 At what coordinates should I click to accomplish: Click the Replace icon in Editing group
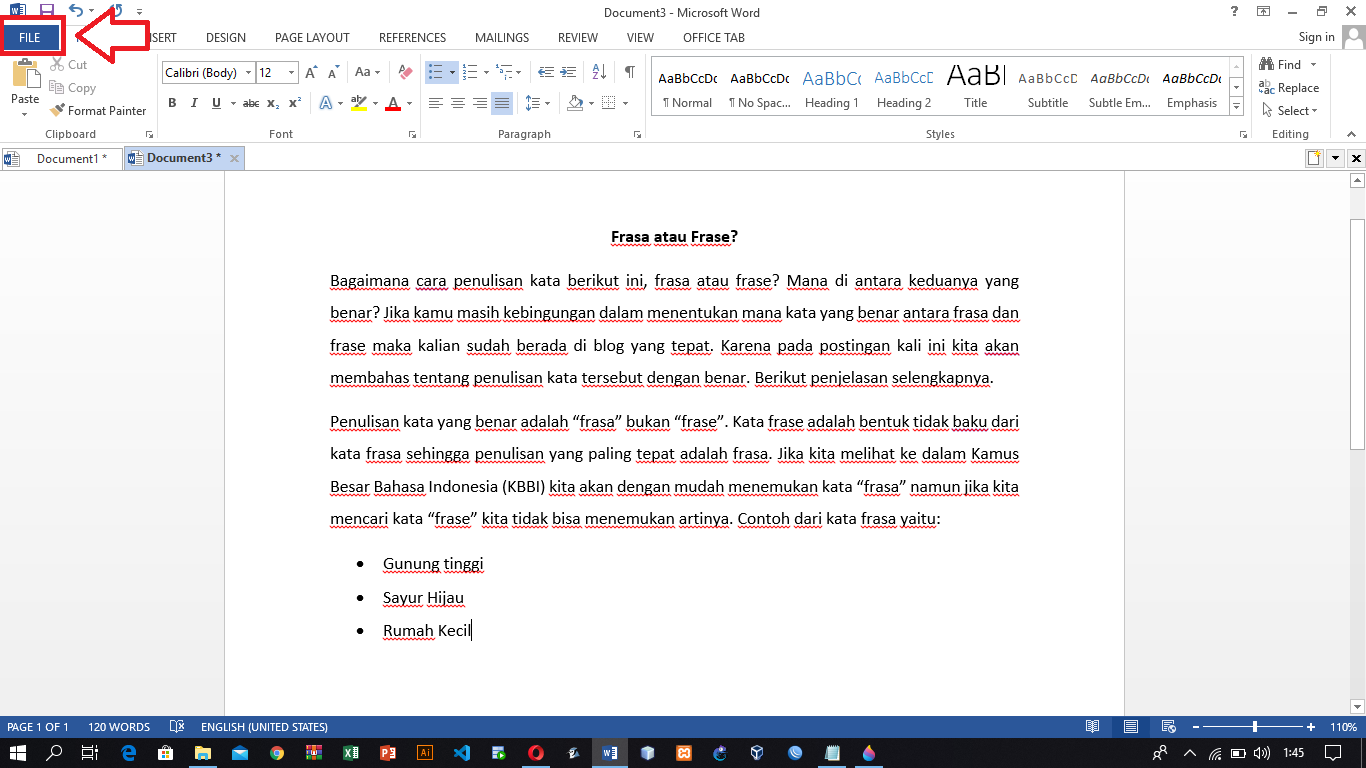point(1267,88)
